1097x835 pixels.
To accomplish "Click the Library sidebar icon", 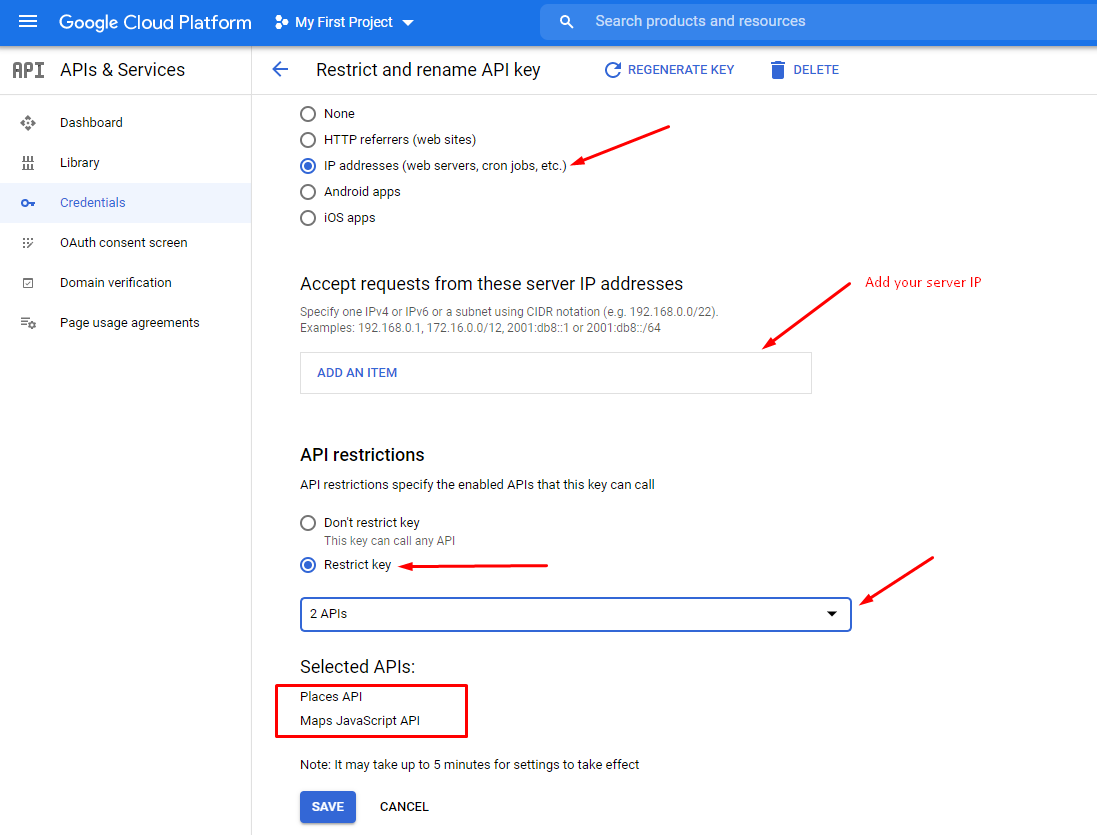I will pos(28,163).
